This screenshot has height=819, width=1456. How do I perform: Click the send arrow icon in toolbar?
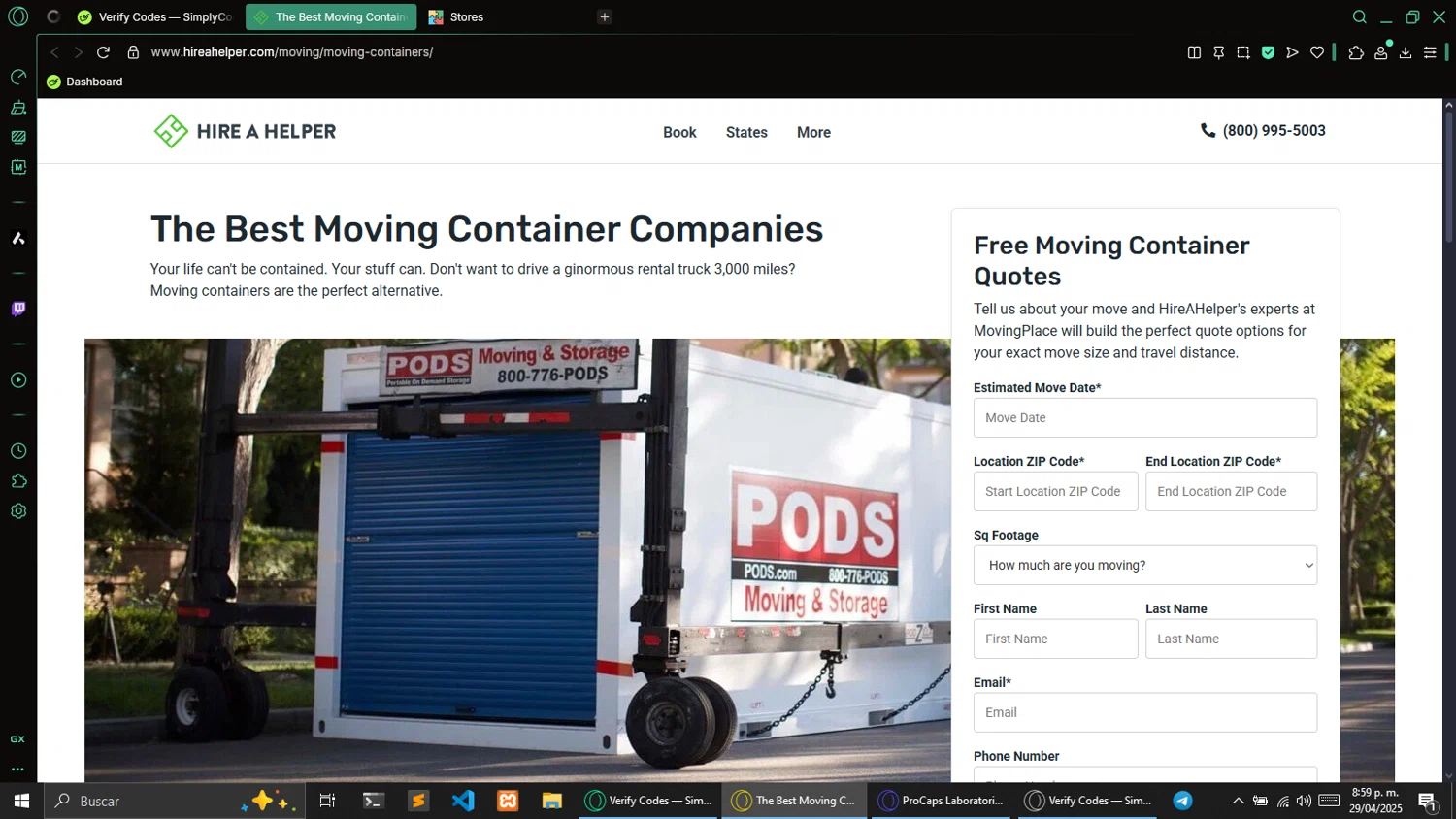click(x=1292, y=52)
